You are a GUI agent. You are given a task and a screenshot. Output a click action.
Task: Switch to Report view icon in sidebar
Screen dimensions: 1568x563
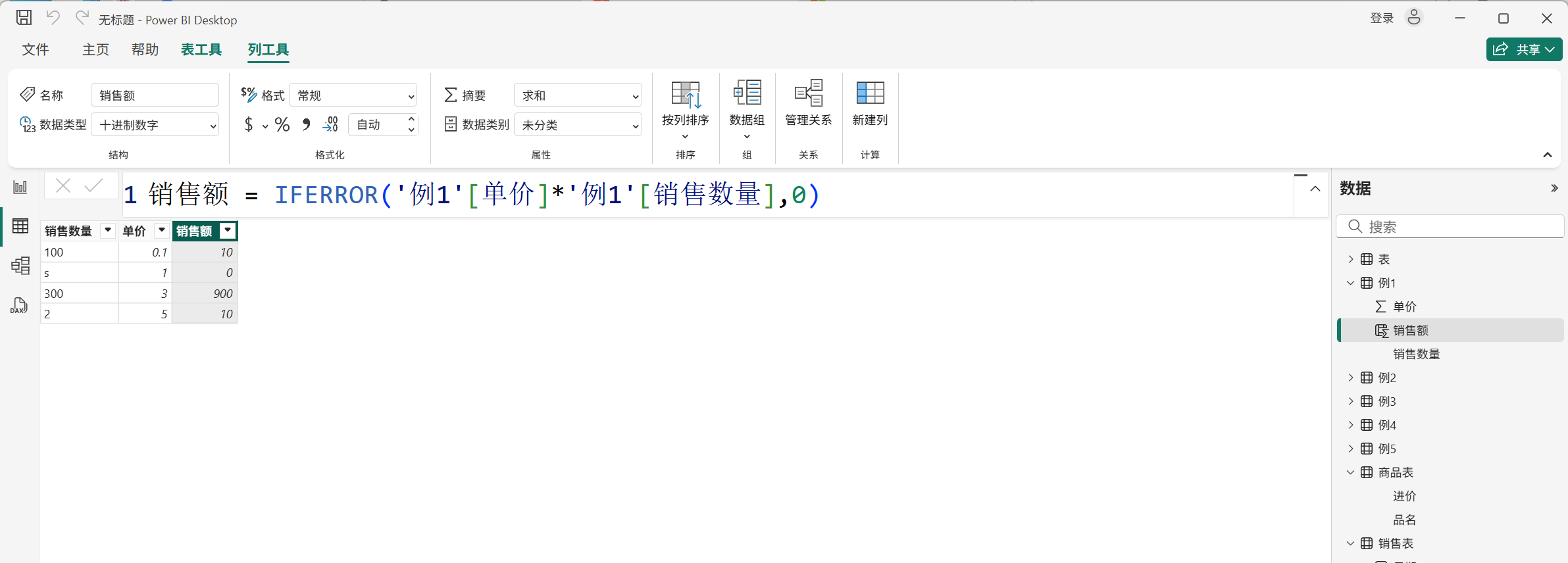click(x=20, y=187)
